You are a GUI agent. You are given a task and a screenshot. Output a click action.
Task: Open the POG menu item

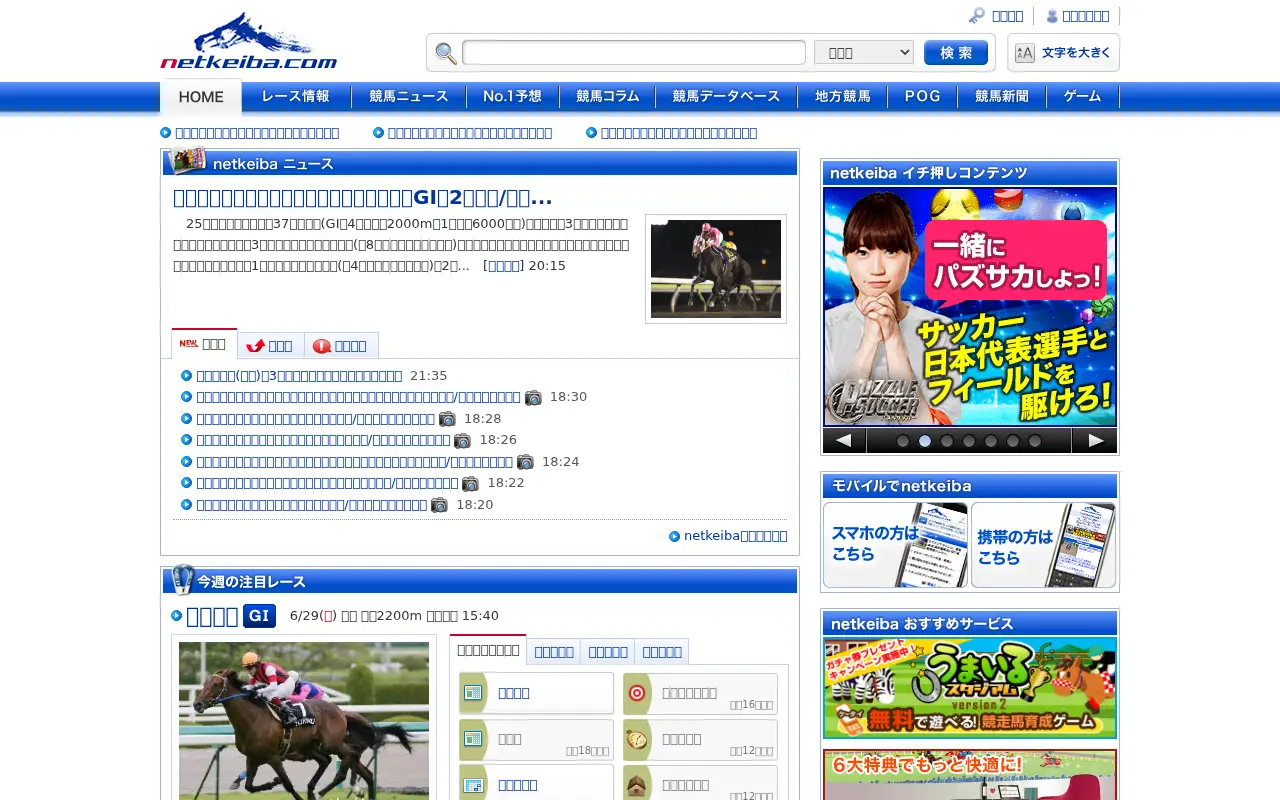click(922, 97)
